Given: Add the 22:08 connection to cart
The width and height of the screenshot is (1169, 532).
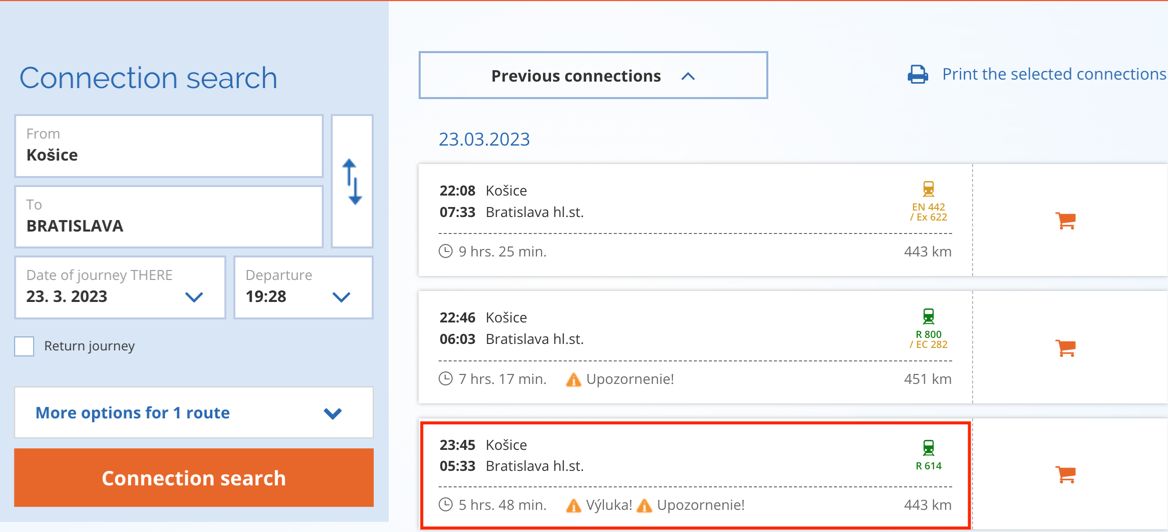Looking at the screenshot, I should [1065, 221].
